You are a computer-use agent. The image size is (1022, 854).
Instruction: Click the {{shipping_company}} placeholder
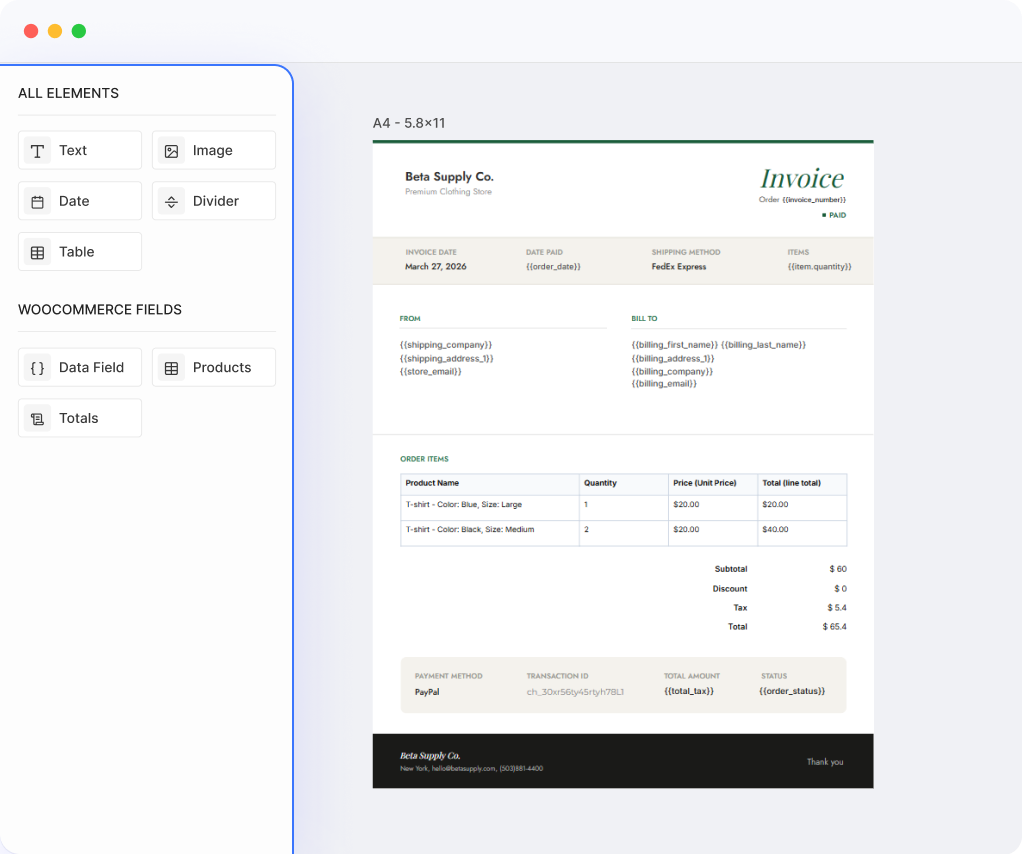point(446,345)
